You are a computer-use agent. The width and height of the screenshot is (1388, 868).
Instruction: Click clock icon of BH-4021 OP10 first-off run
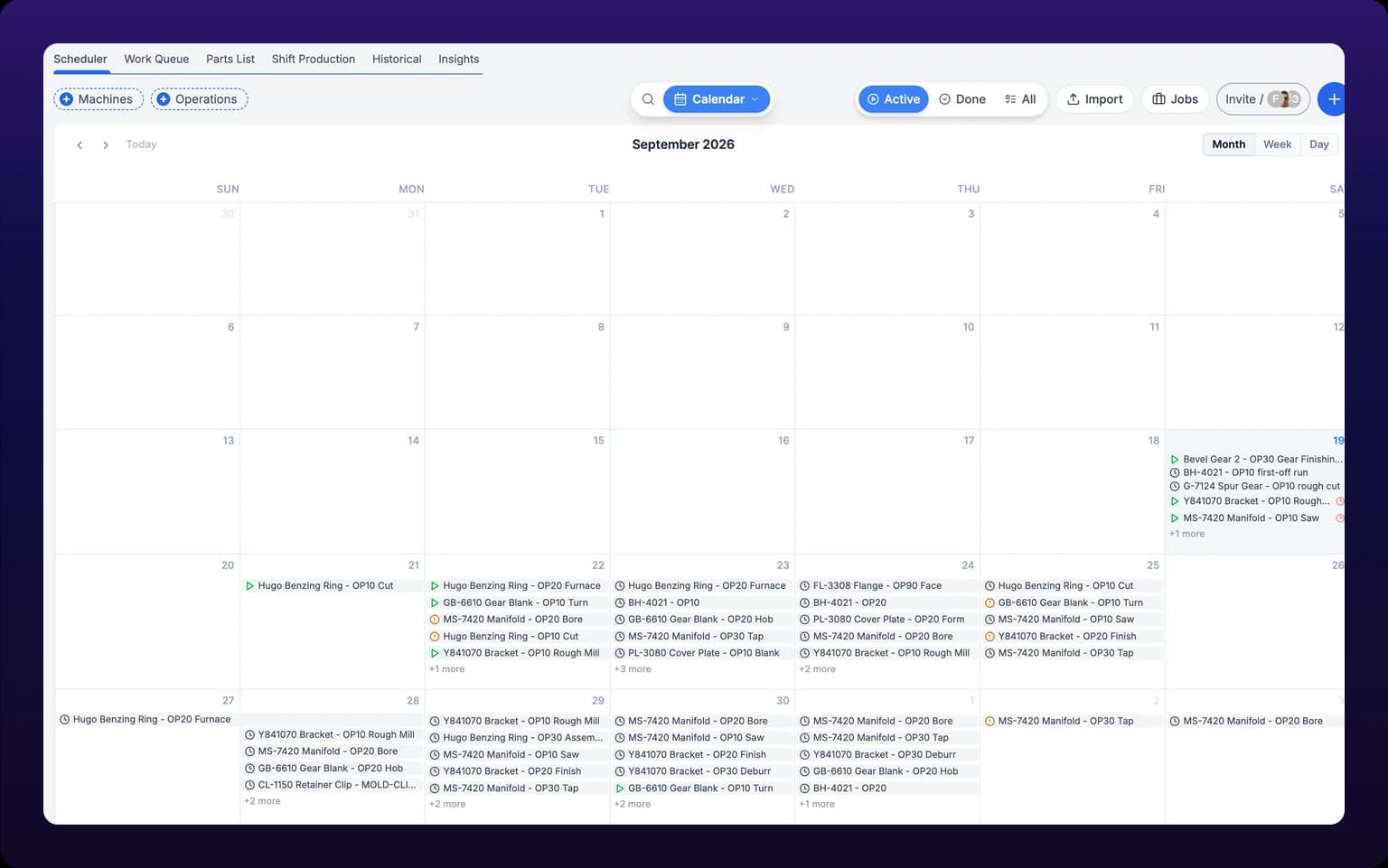[x=1175, y=472]
